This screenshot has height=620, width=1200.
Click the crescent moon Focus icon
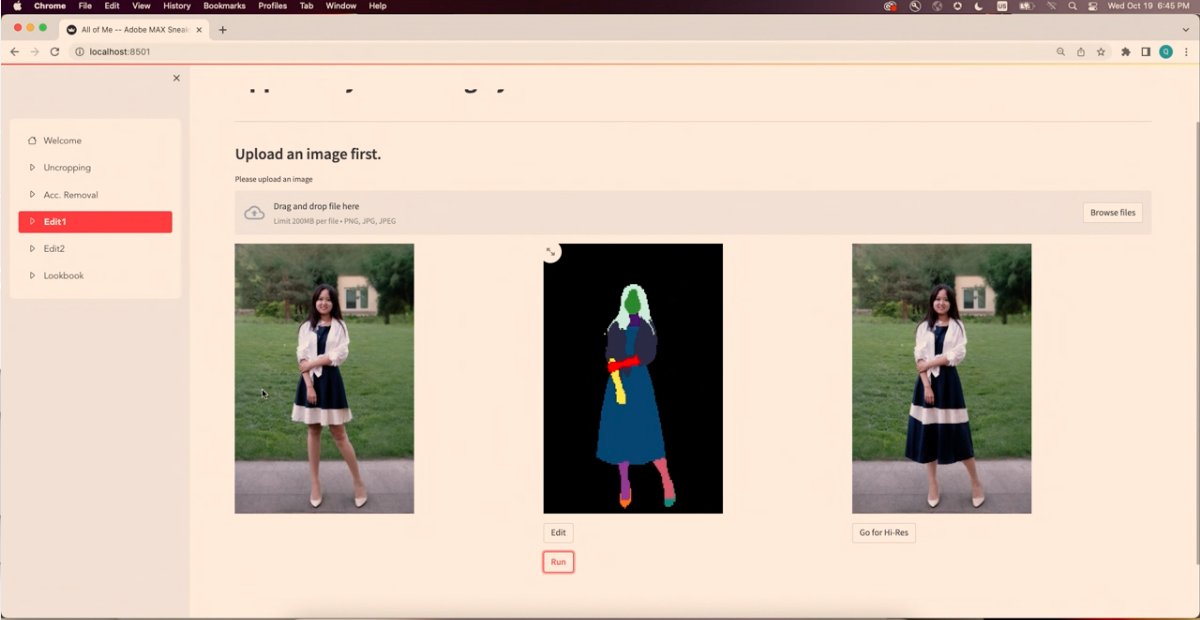pos(980,6)
